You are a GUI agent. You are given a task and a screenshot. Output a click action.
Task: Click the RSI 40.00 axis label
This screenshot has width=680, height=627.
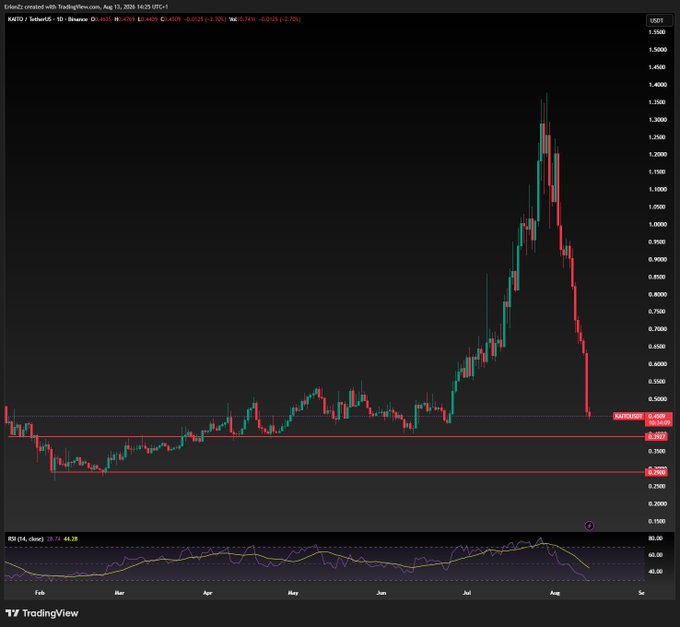[655, 571]
